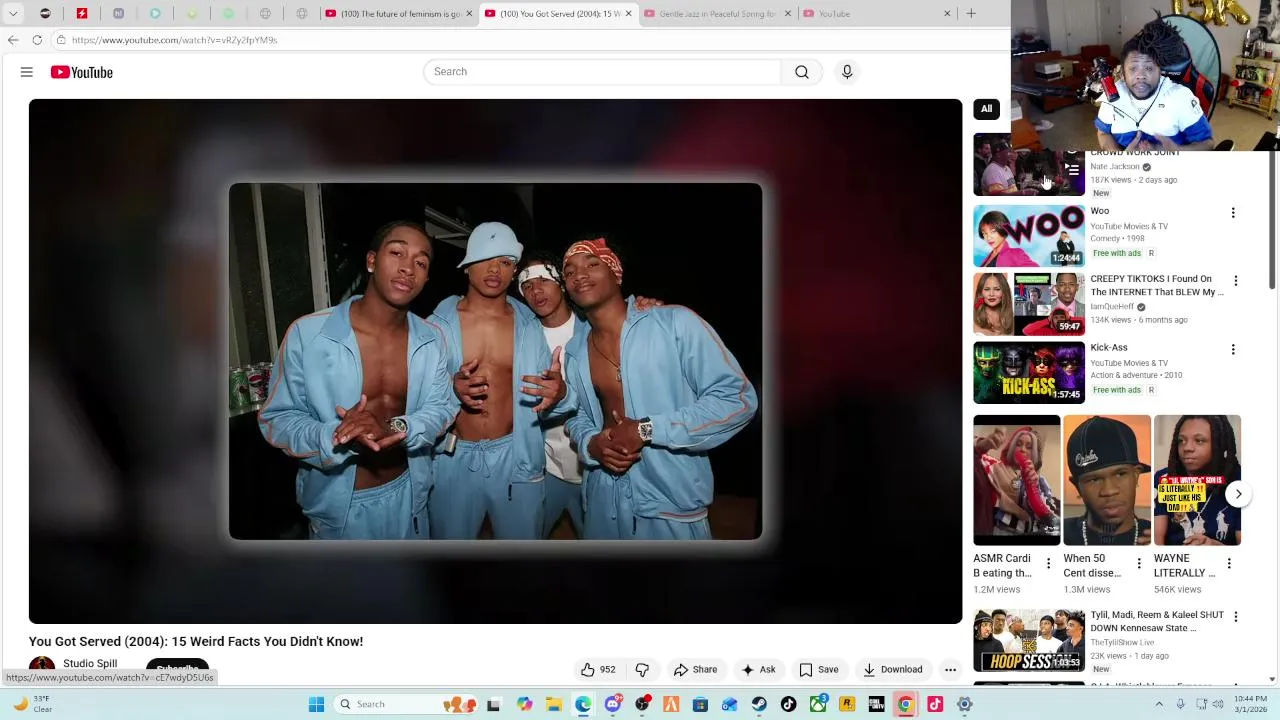Close the 'You Got Served' tab
1280x720 pixels.
tap(628, 14)
